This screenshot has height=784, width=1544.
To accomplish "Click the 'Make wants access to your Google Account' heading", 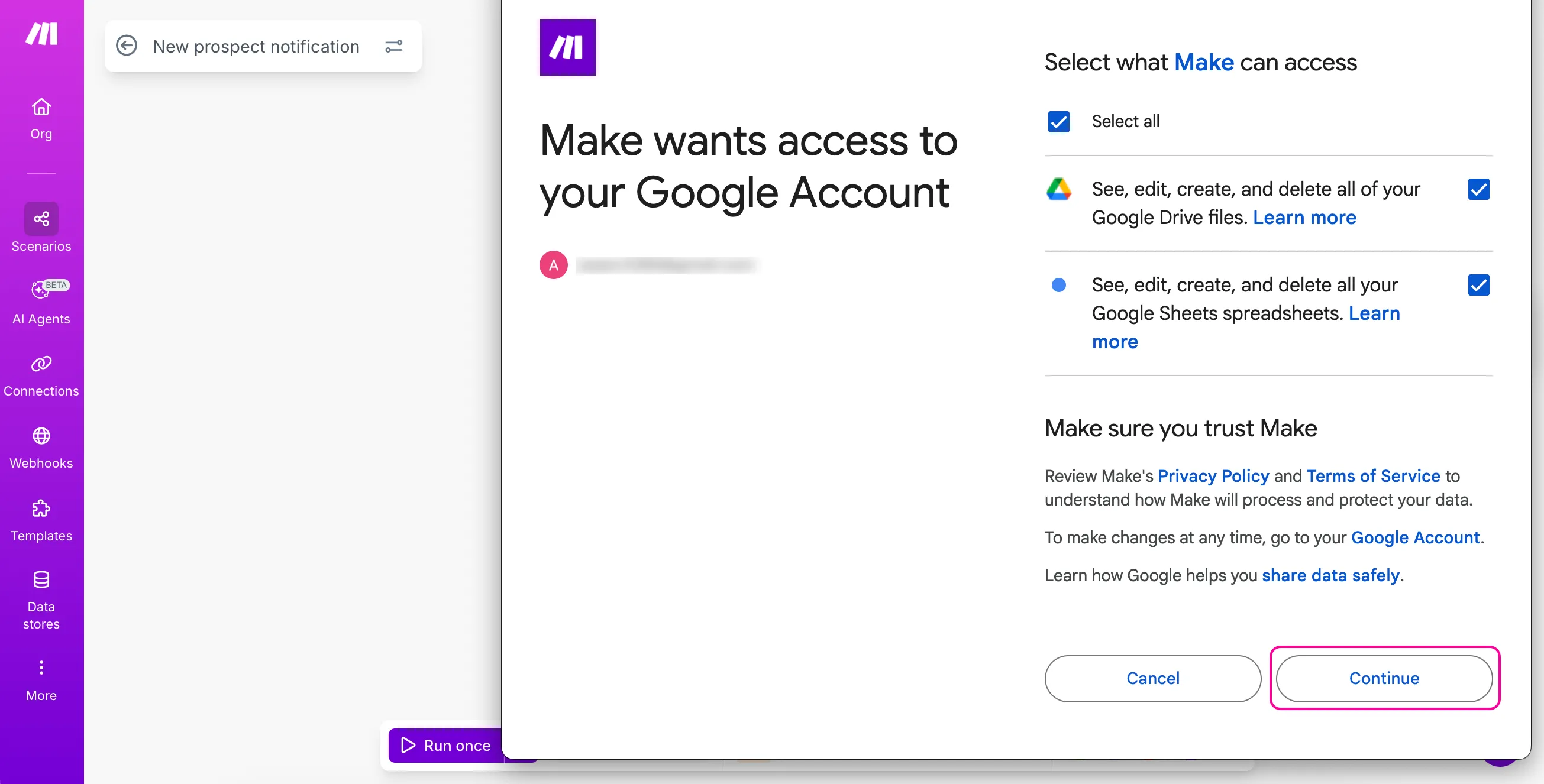I will click(x=748, y=167).
